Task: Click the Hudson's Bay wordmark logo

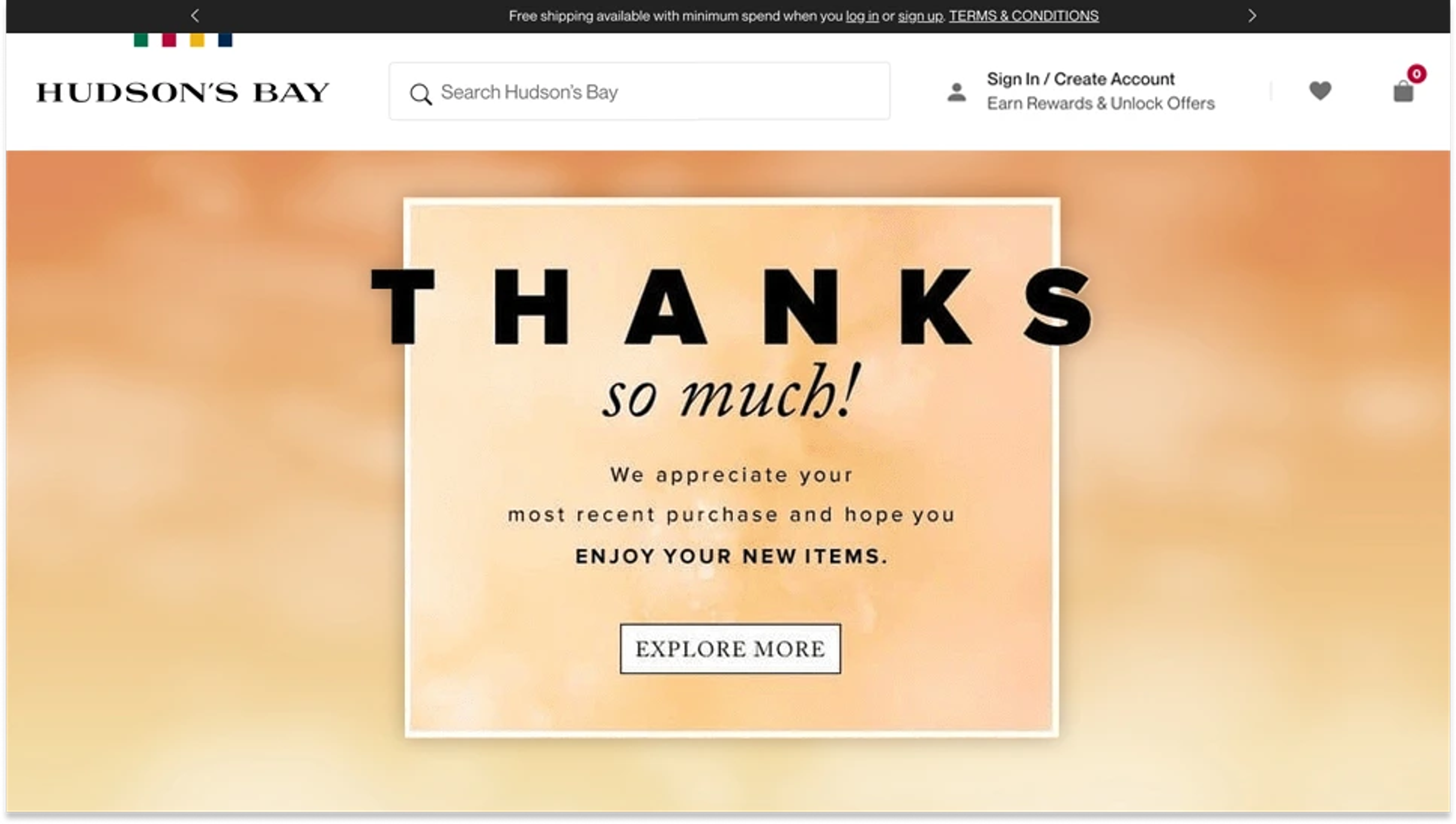Action: [182, 93]
